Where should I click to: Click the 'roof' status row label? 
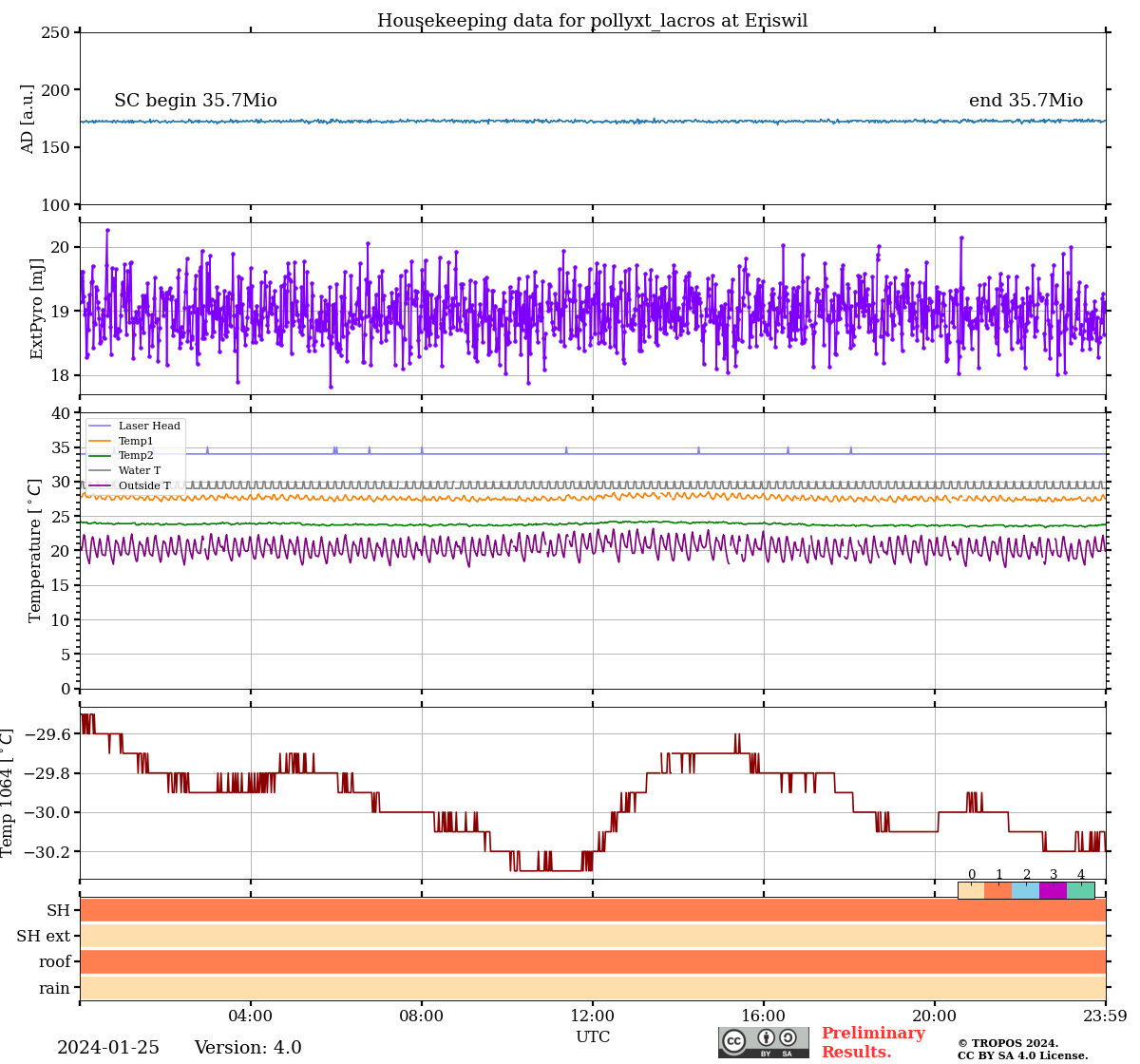55,962
